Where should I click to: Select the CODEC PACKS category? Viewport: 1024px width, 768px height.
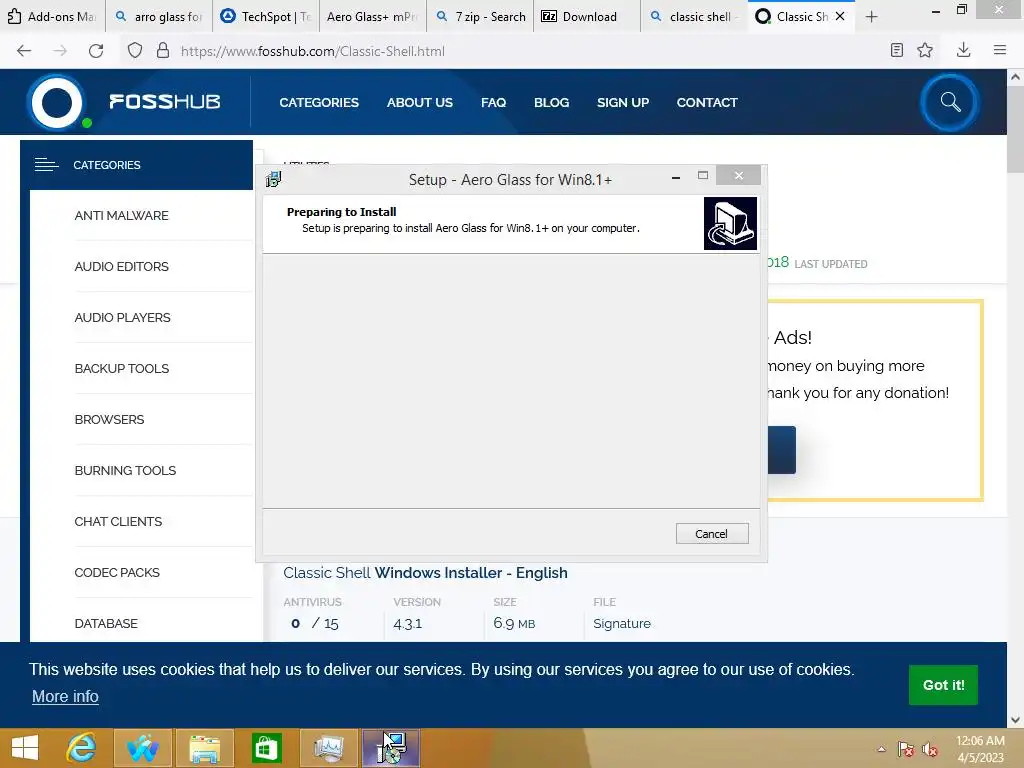point(117,572)
